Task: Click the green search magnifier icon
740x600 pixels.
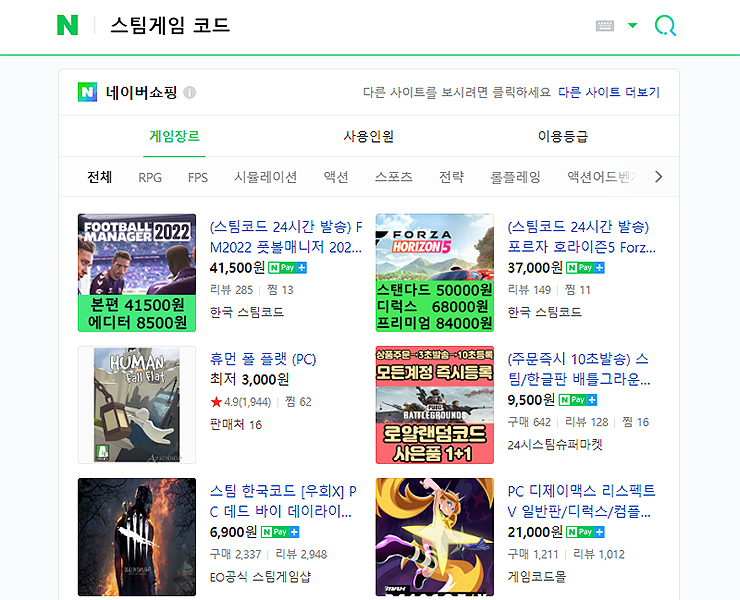Action: click(665, 25)
